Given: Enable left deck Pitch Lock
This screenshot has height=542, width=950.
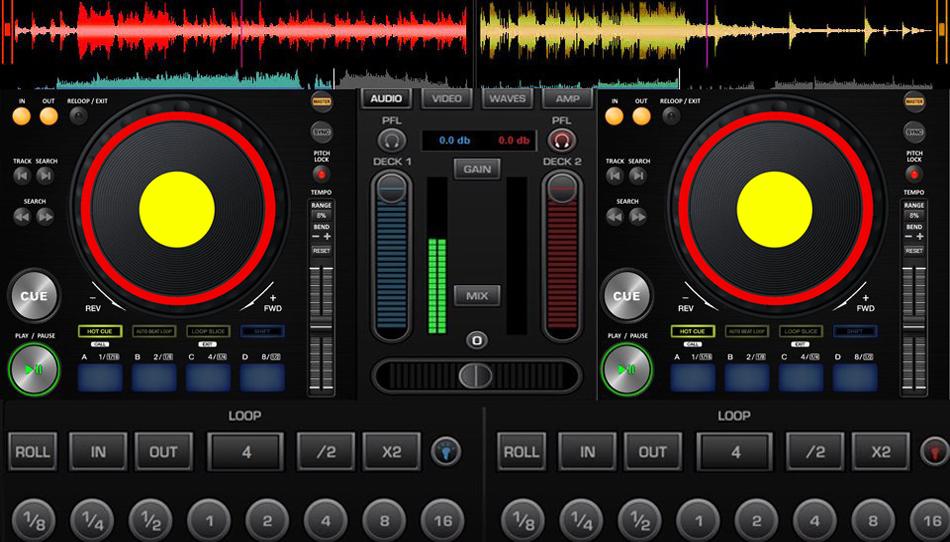Looking at the screenshot, I should tap(321, 174).
